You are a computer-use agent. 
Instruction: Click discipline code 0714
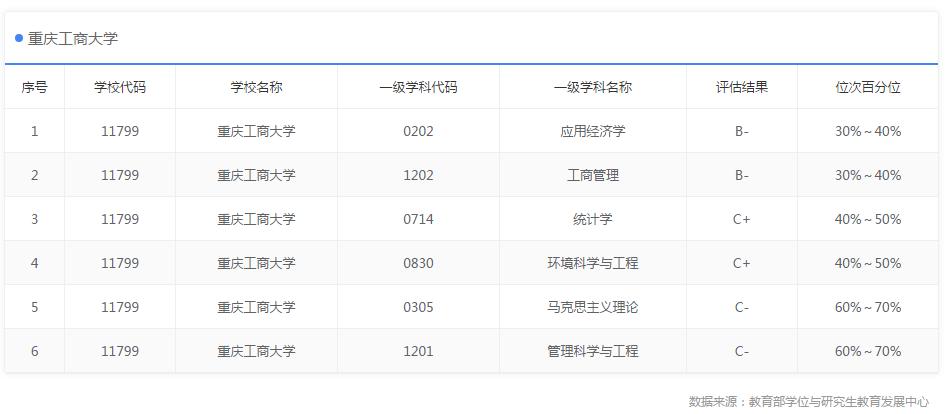tap(418, 219)
